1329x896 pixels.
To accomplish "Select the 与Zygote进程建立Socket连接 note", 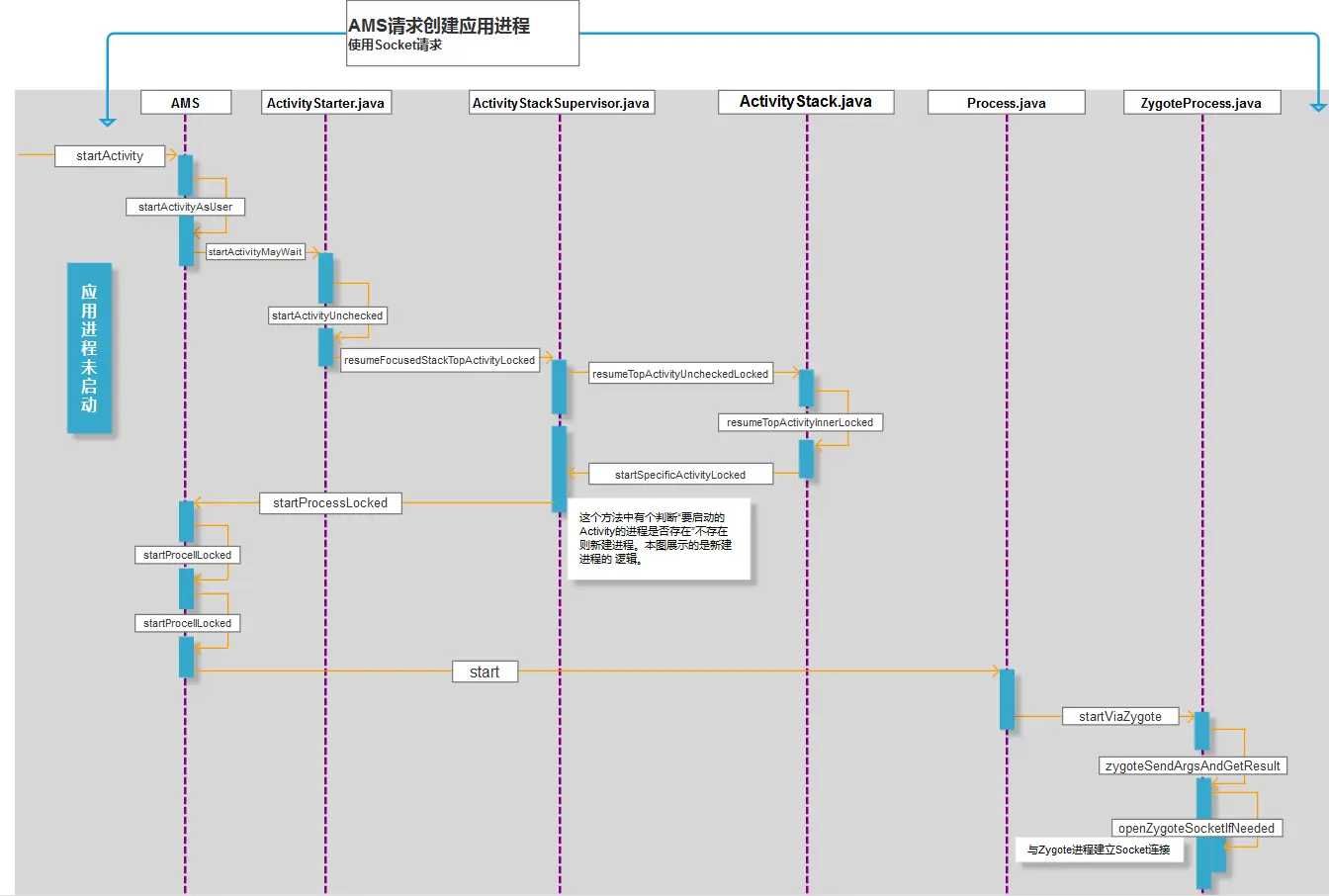I will (x=1100, y=850).
